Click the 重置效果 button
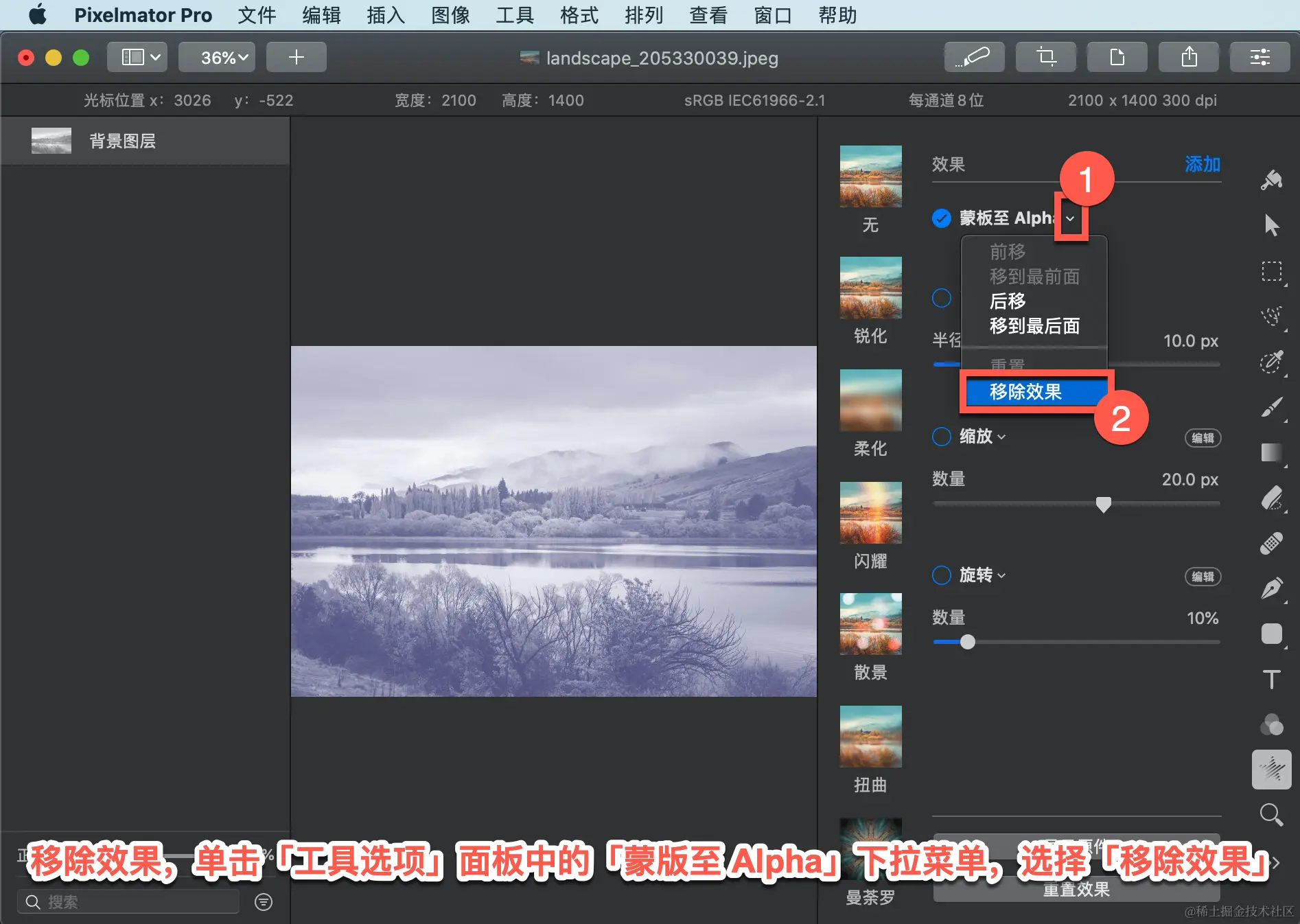Viewport: 1300px width, 924px height. click(1076, 890)
